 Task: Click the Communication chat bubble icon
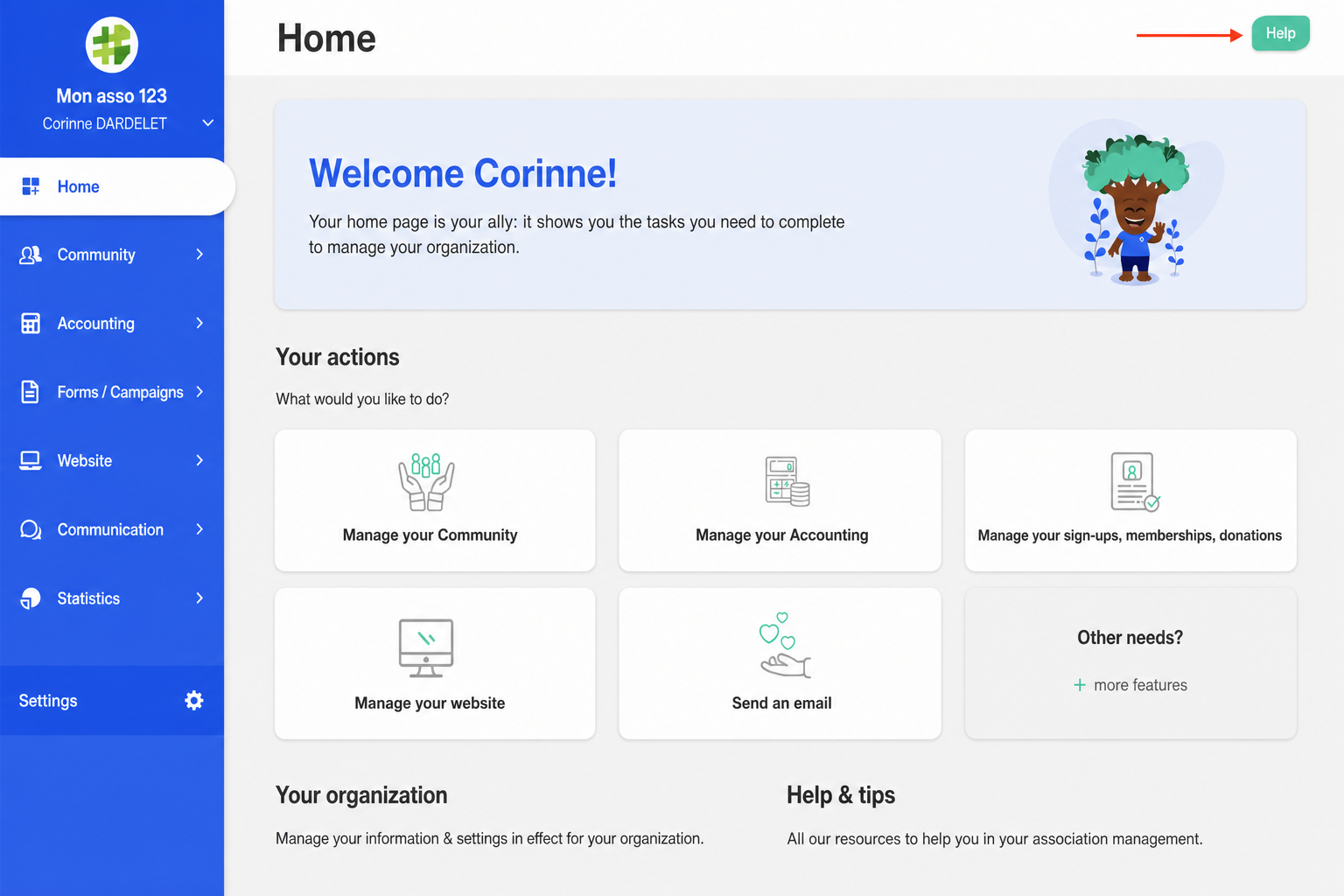tap(31, 529)
